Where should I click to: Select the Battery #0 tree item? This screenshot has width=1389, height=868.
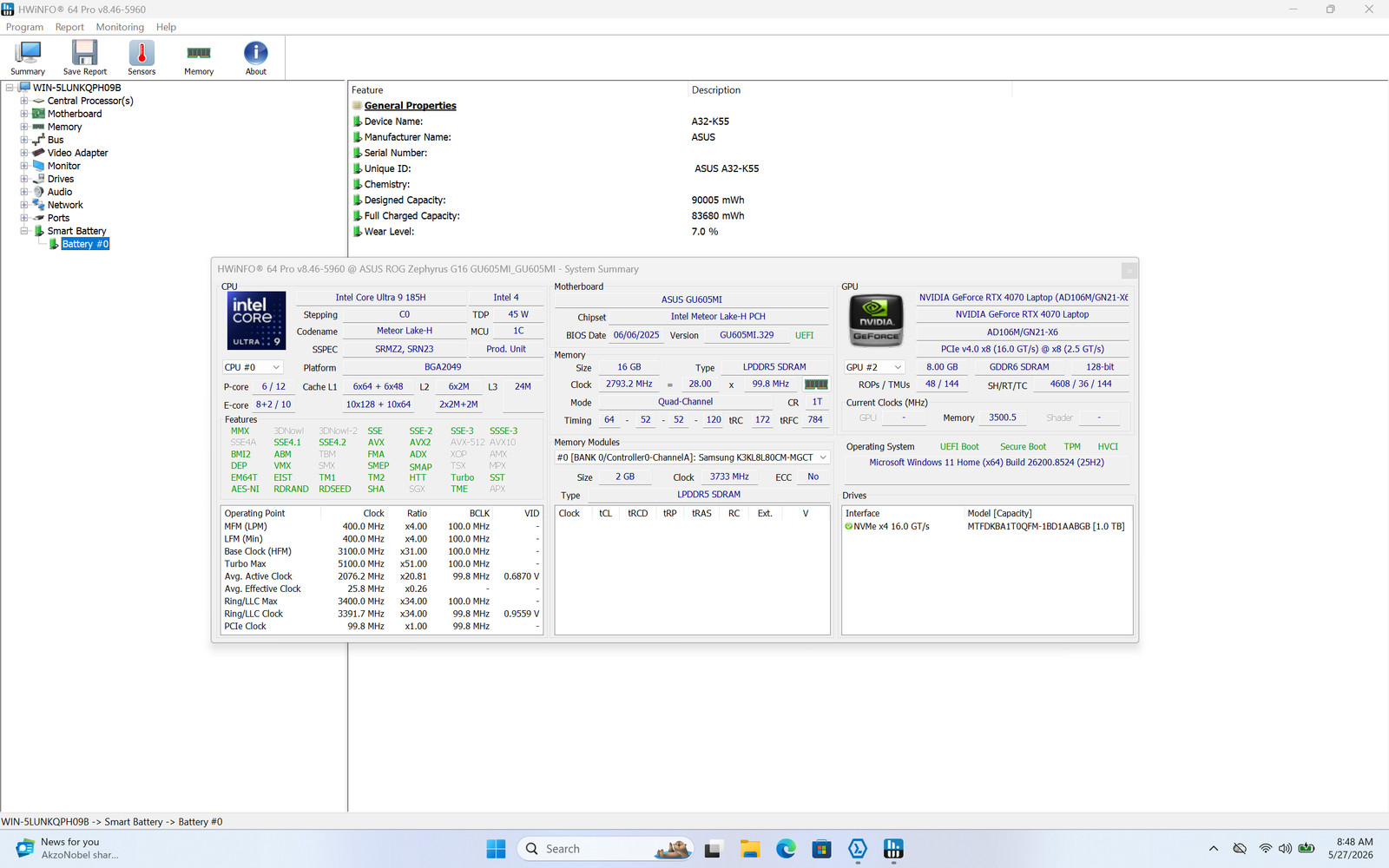85,244
